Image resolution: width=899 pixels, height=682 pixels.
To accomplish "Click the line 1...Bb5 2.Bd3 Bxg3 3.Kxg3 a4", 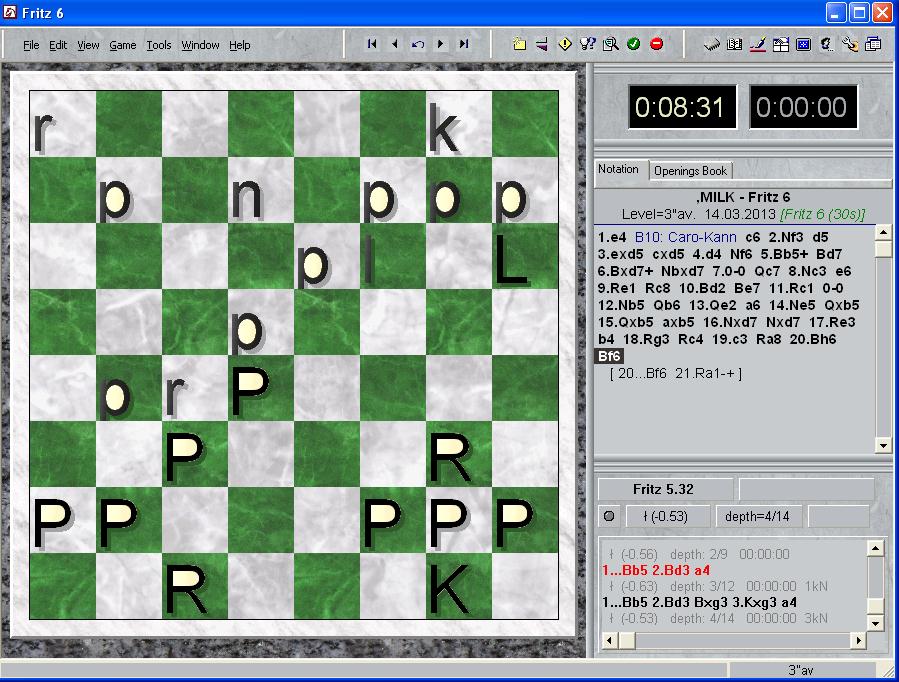I will coord(699,602).
